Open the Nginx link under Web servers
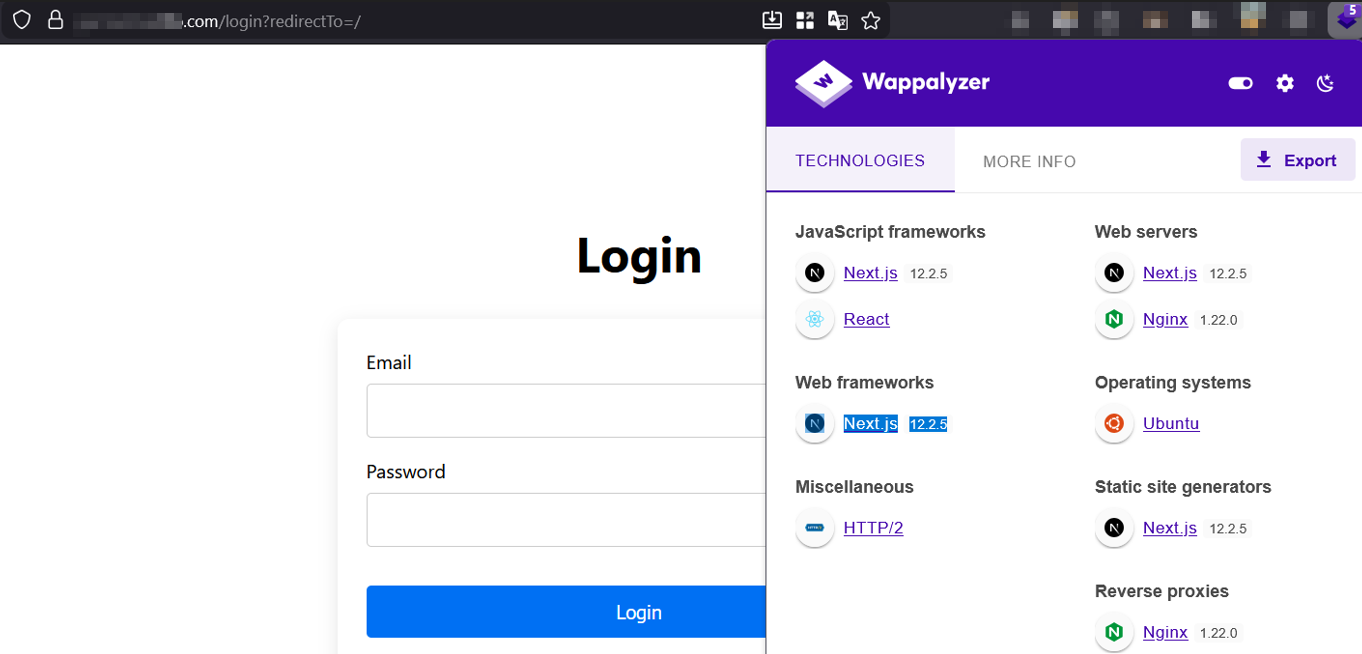This screenshot has height=654, width=1362. (x=1165, y=320)
